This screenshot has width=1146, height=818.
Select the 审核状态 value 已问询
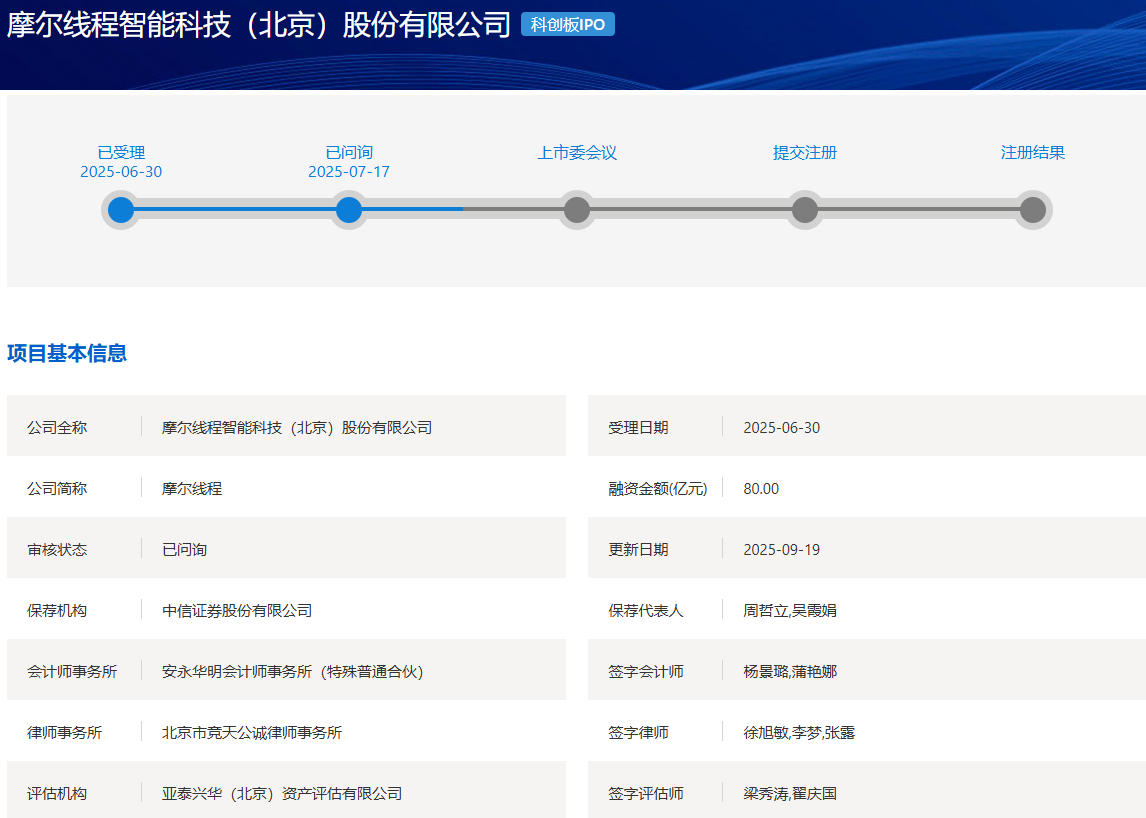(x=186, y=549)
